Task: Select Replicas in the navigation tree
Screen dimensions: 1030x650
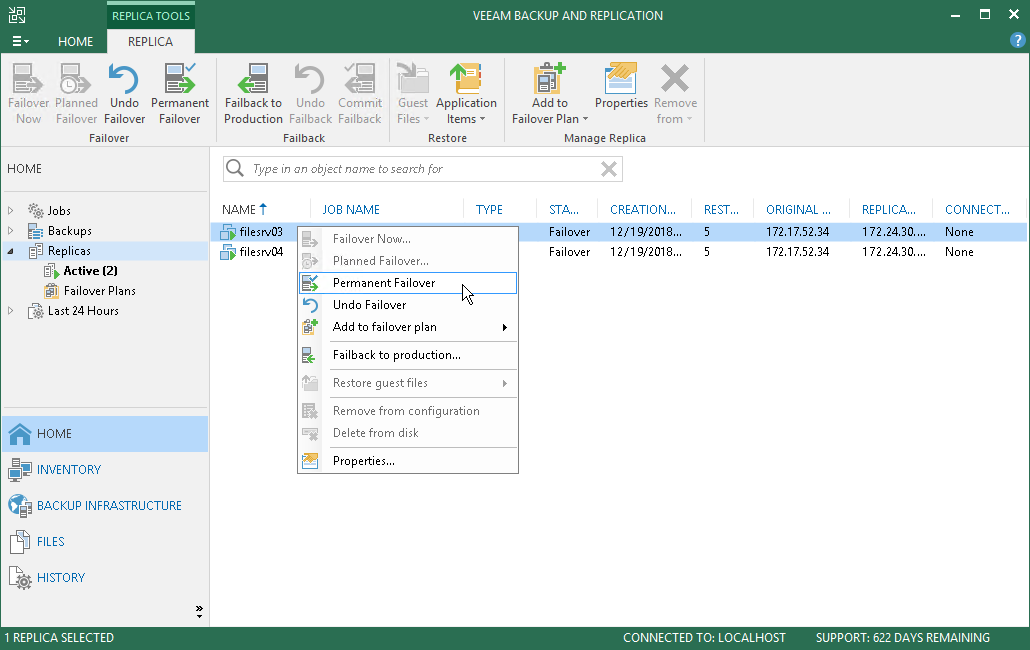Action: tap(69, 251)
